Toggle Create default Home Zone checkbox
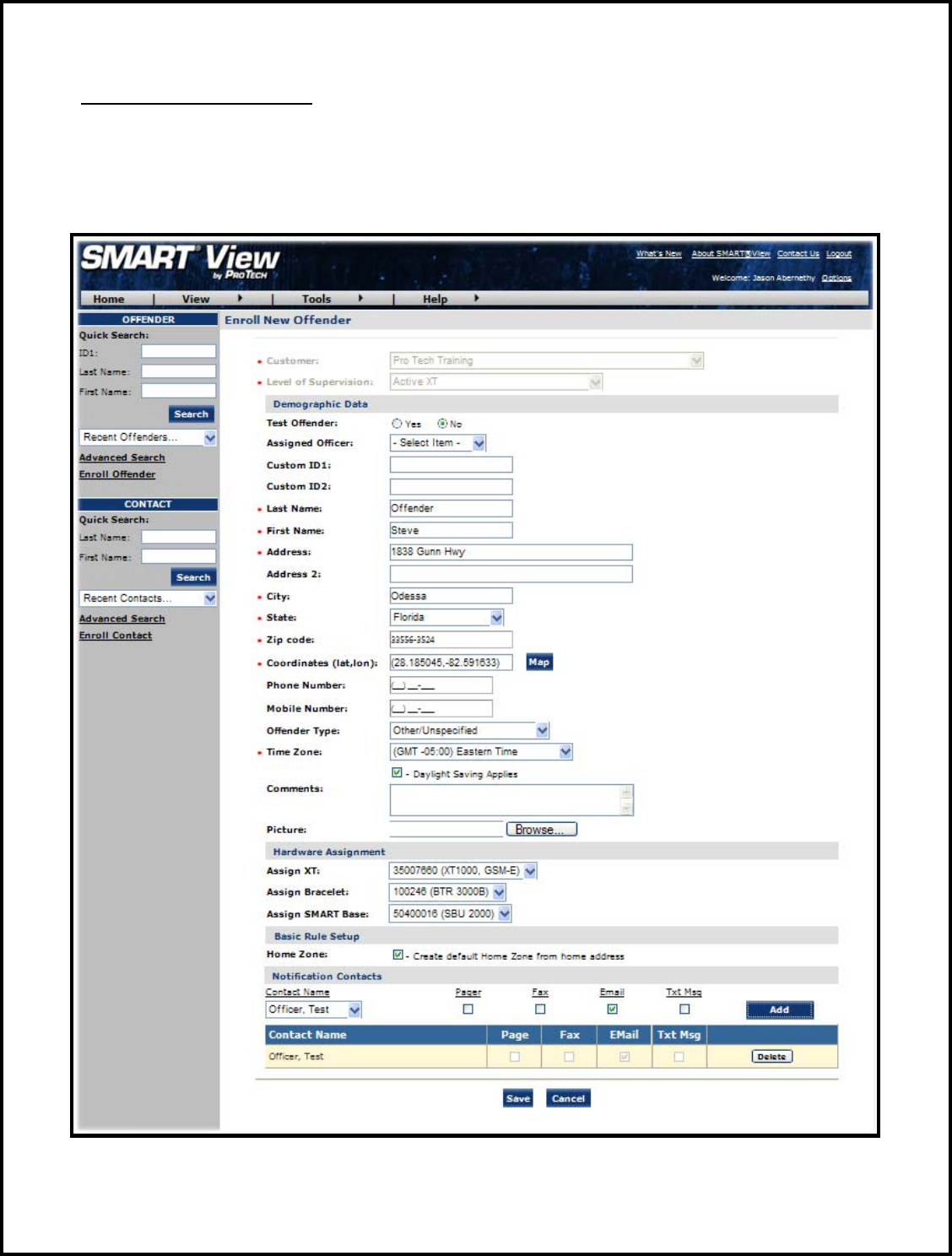 pyautogui.click(x=398, y=955)
